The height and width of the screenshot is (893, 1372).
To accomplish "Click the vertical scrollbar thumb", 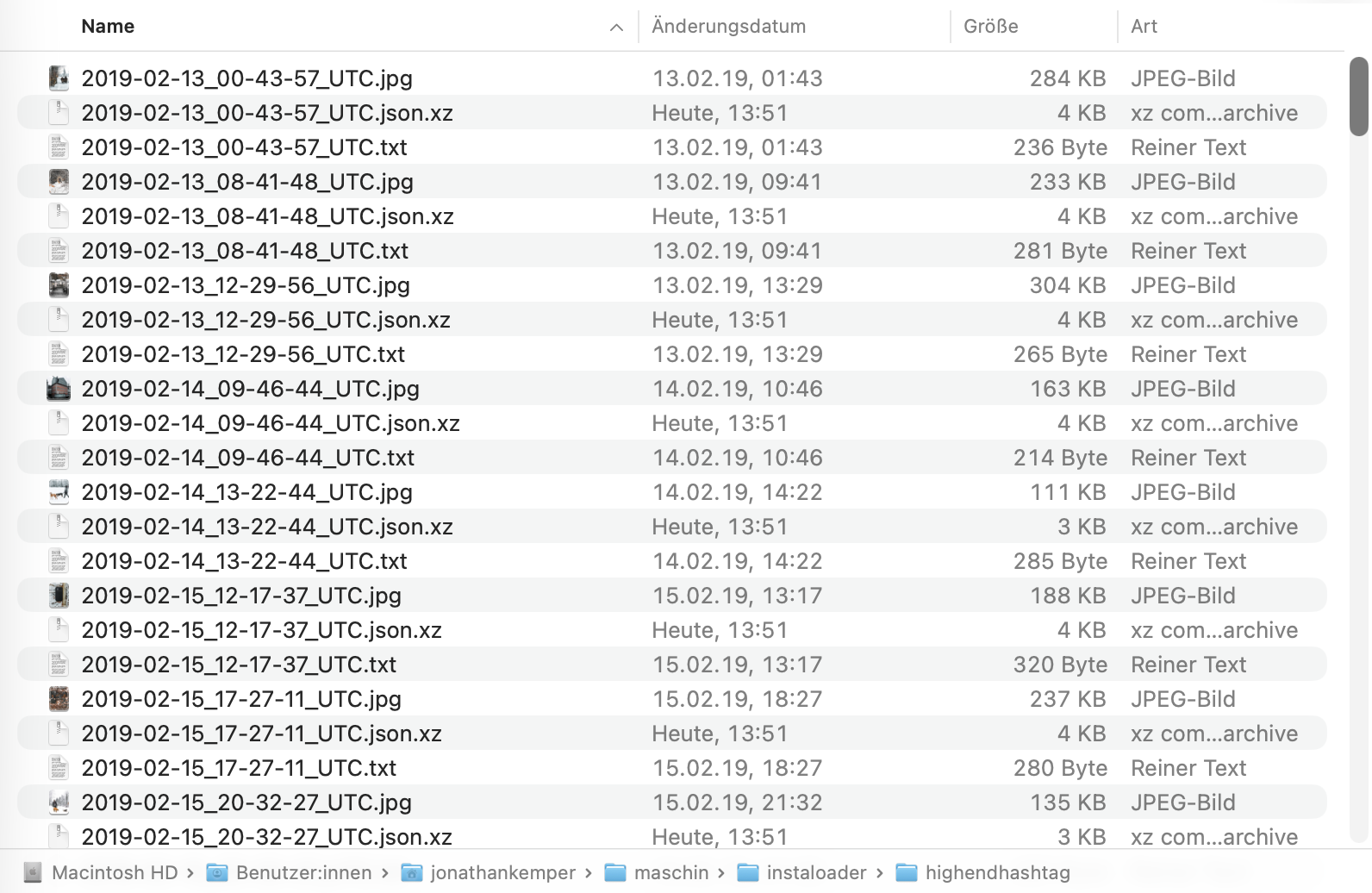I will [x=1359, y=97].
